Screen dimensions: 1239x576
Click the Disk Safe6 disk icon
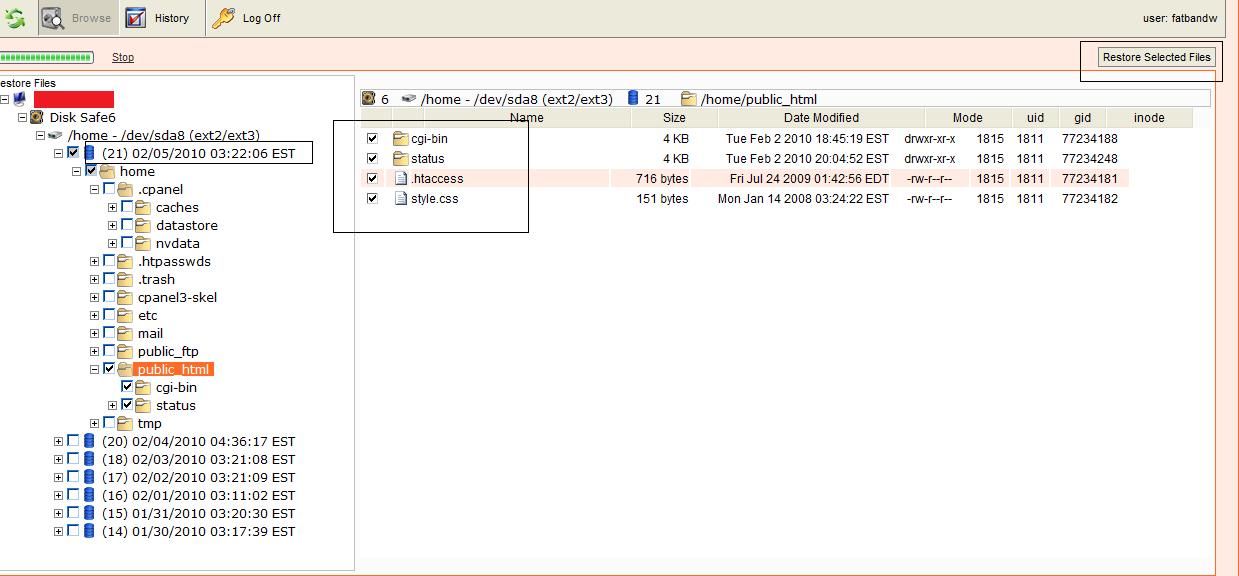[37, 118]
